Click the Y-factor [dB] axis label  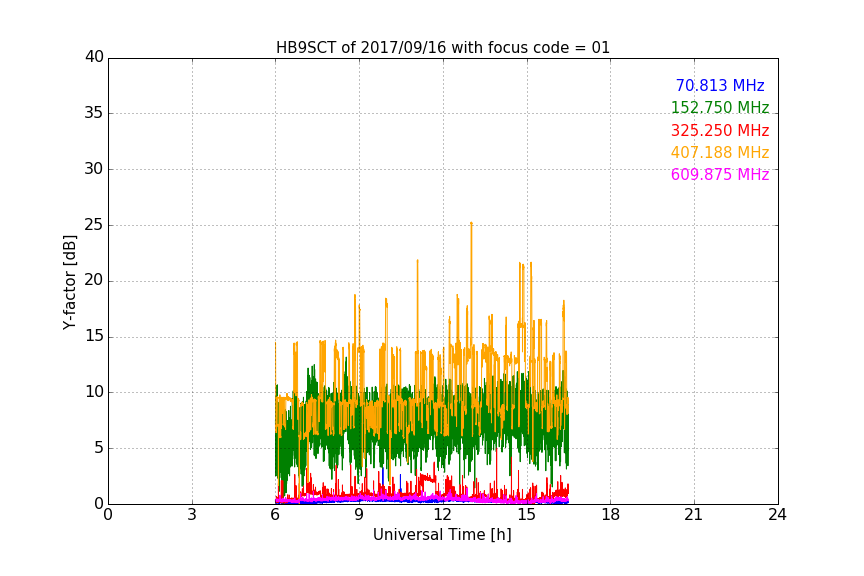pos(69,282)
